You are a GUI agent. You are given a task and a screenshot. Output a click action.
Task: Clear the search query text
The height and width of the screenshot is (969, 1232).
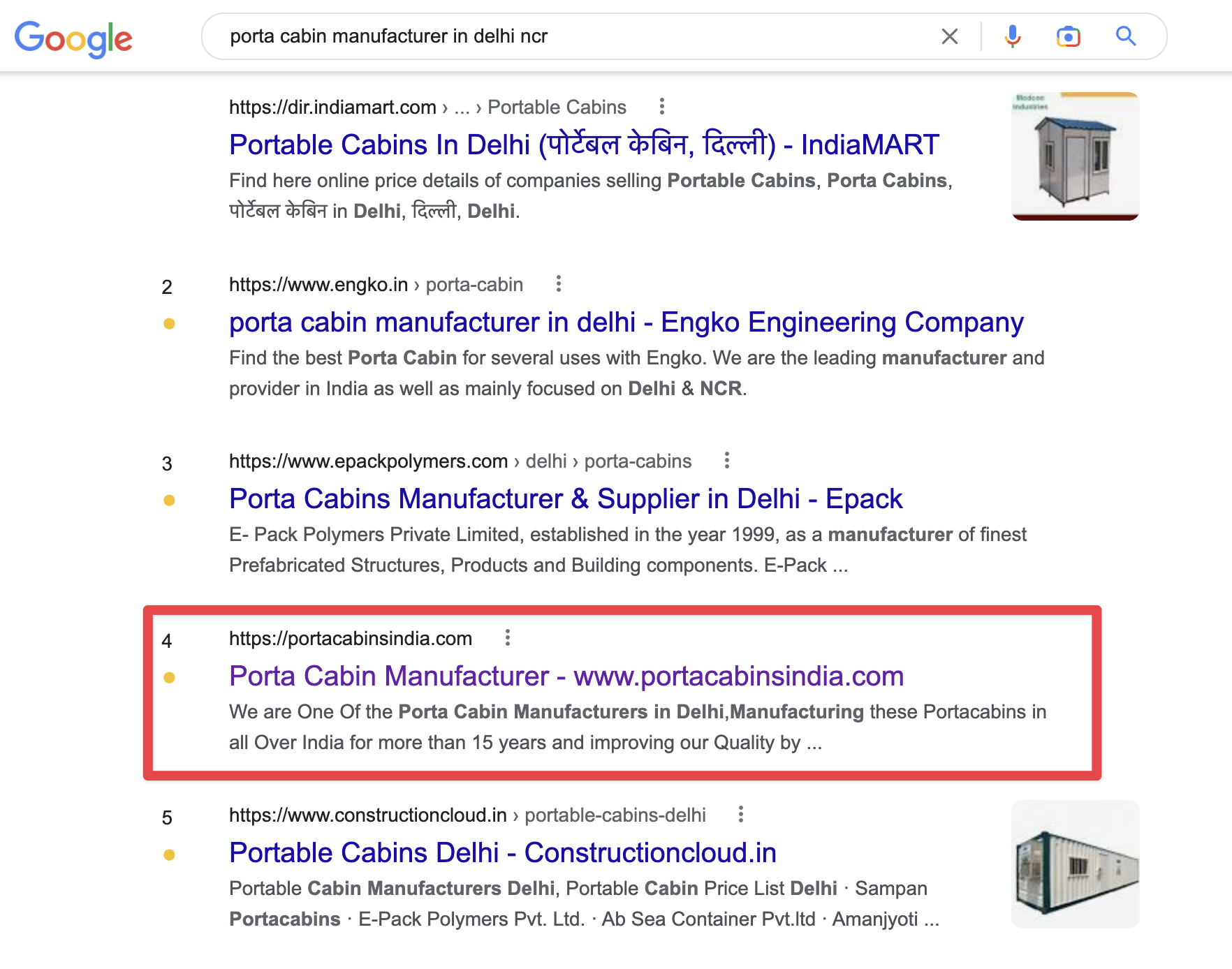tap(949, 36)
